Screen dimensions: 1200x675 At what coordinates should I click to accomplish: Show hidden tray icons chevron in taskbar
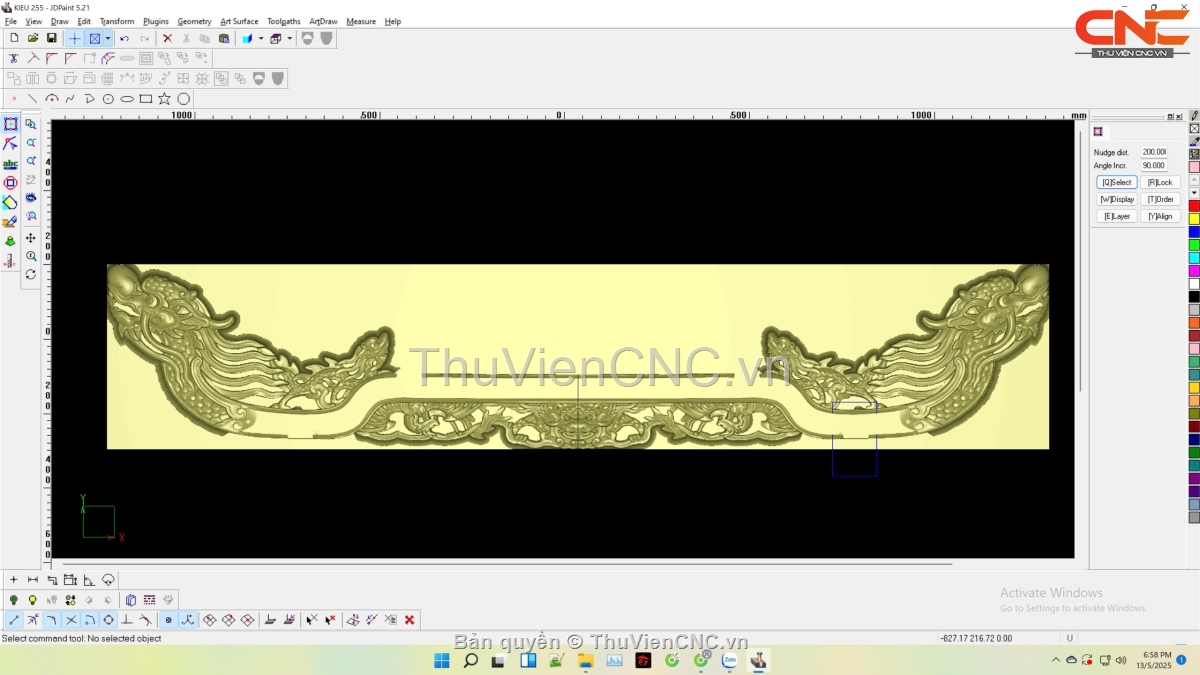(1056, 660)
